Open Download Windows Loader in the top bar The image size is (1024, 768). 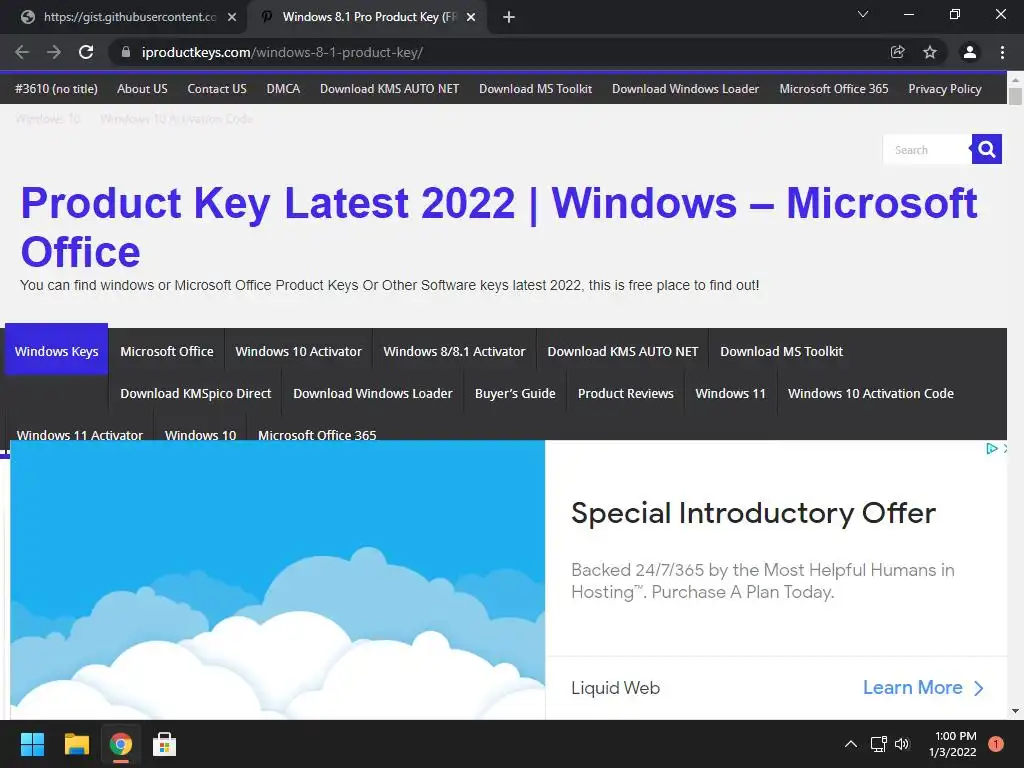pyautogui.click(x=685, y=89)
